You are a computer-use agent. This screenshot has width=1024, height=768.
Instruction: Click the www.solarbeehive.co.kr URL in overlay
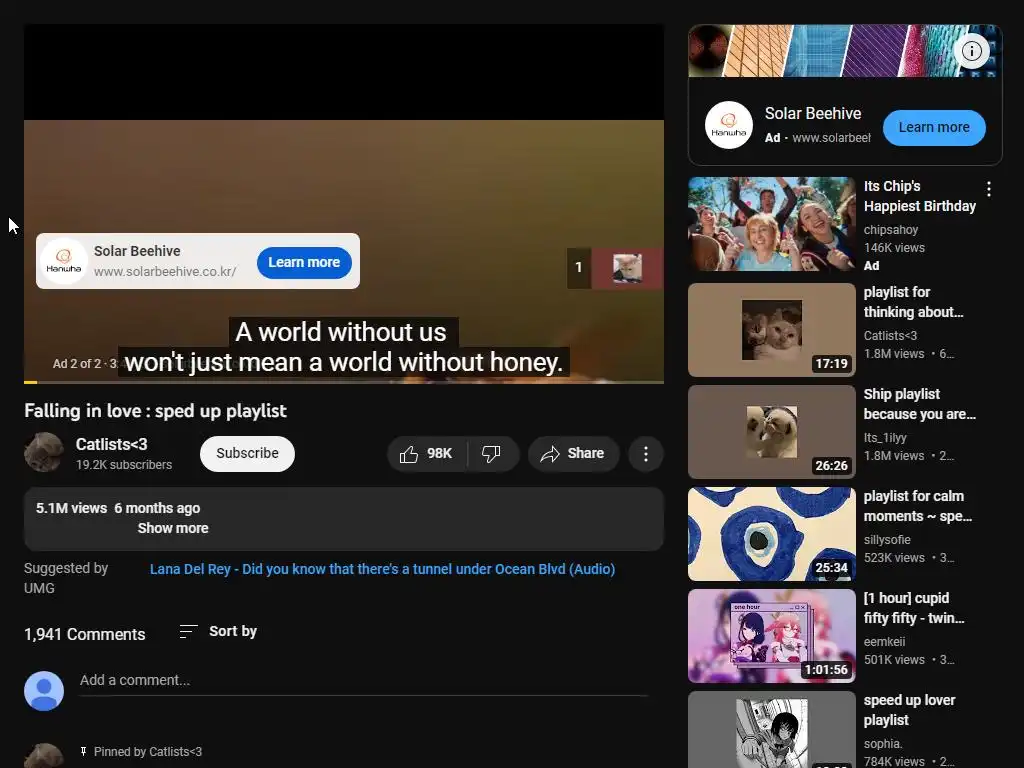[x=165, y=272]
